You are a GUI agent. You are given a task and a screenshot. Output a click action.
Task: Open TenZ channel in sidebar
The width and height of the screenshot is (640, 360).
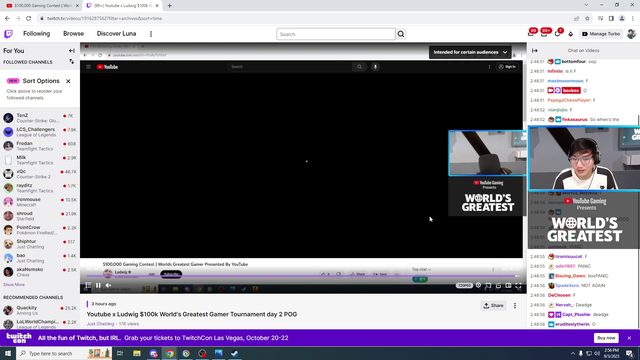[x=40, y=118]
